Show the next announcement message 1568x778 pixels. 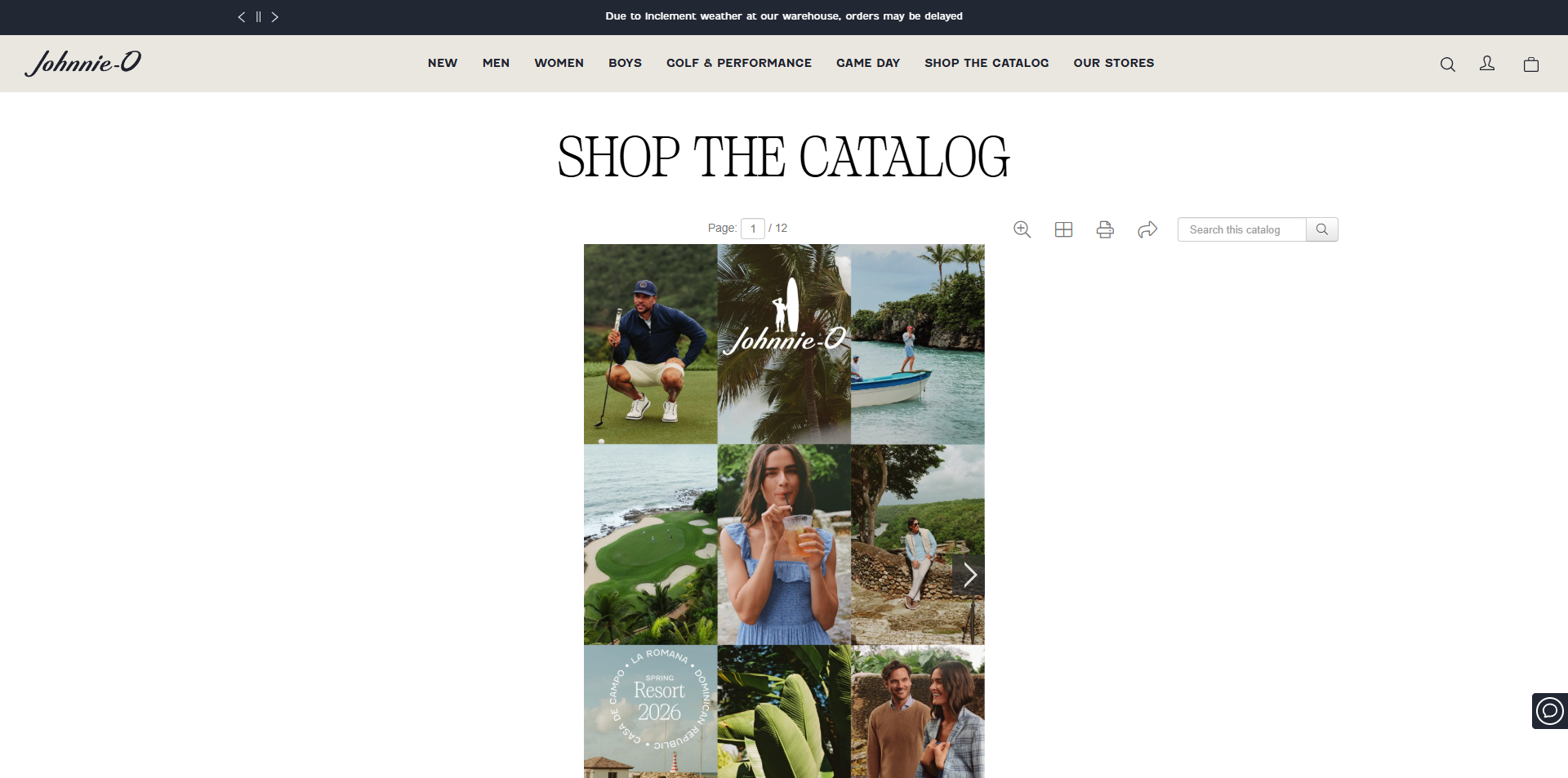pos(275,16)
